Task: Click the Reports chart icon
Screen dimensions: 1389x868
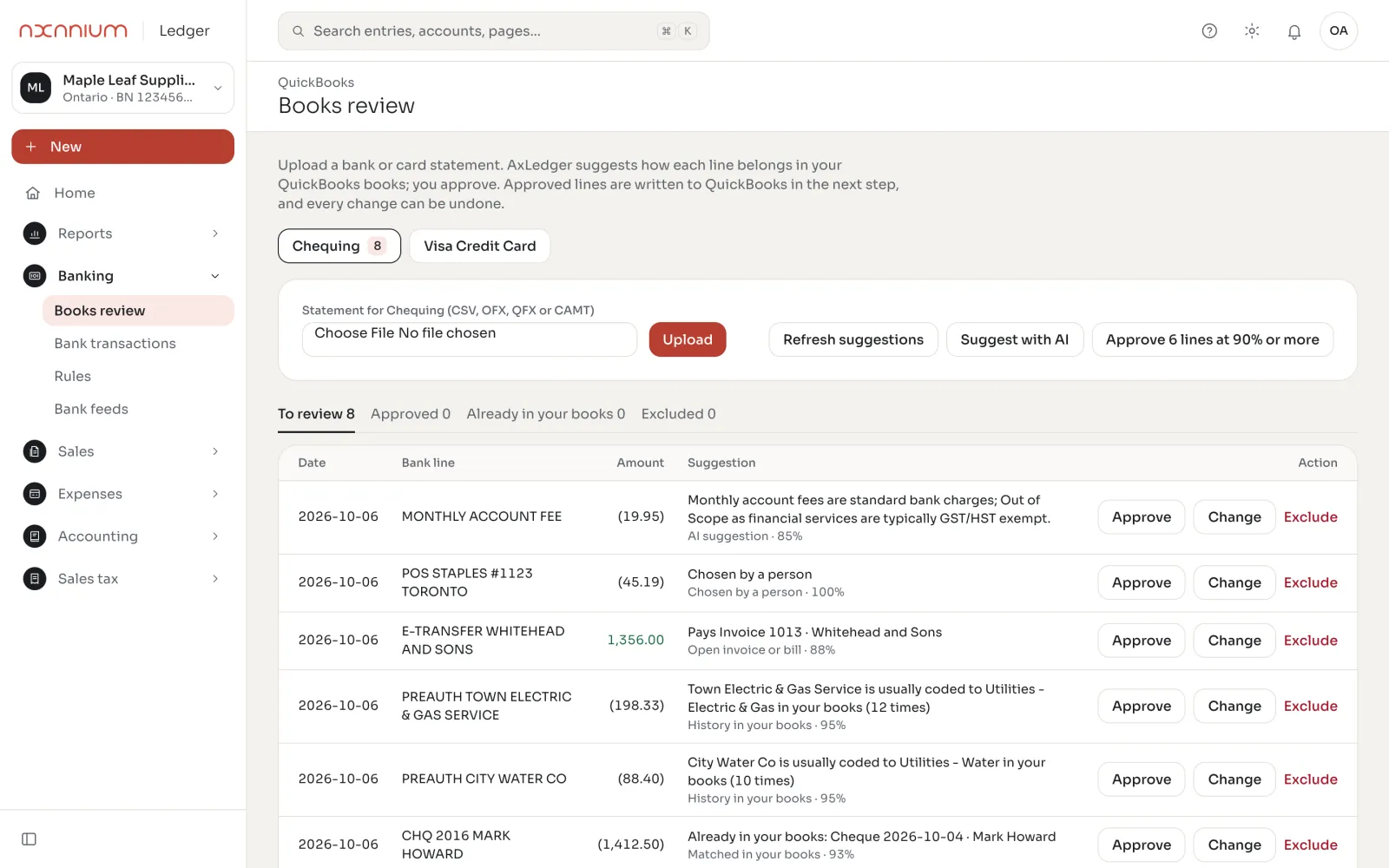Action: 35,233
